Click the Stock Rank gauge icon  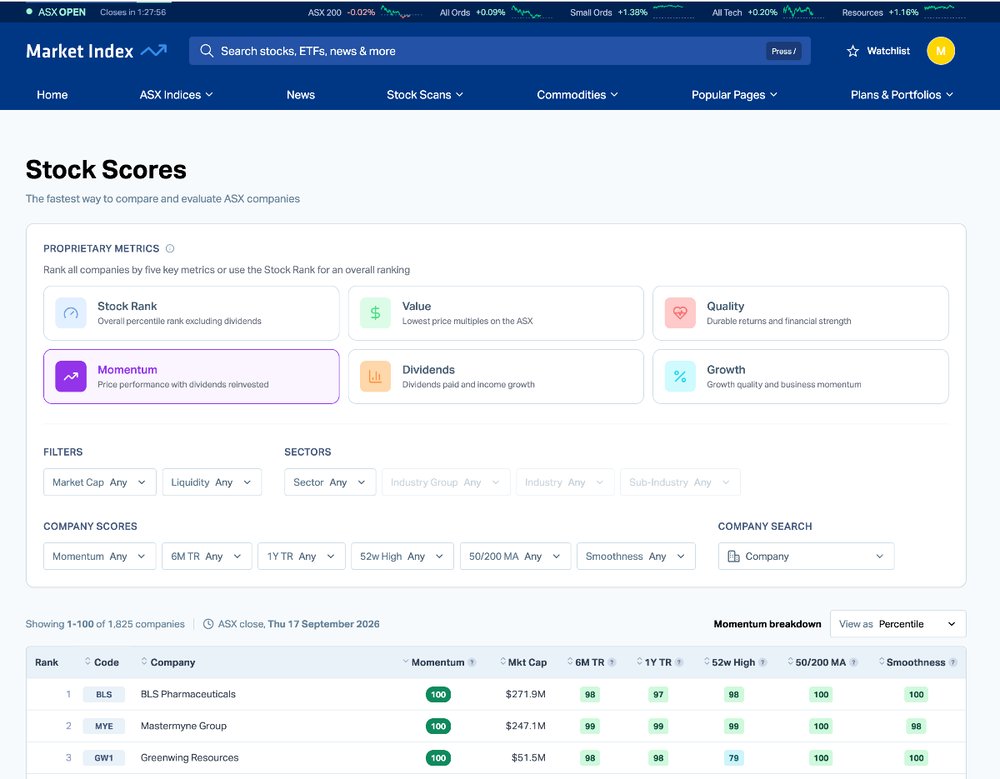(x=71, y=313)
